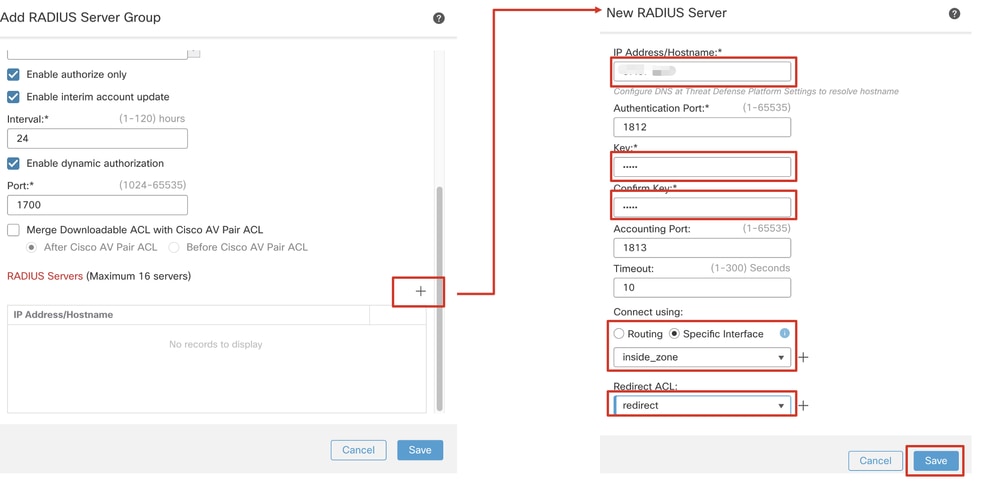Toggle Enable dynamic authorization checkbox
Viewport: 999px width, 500px height.
(13, 164)
